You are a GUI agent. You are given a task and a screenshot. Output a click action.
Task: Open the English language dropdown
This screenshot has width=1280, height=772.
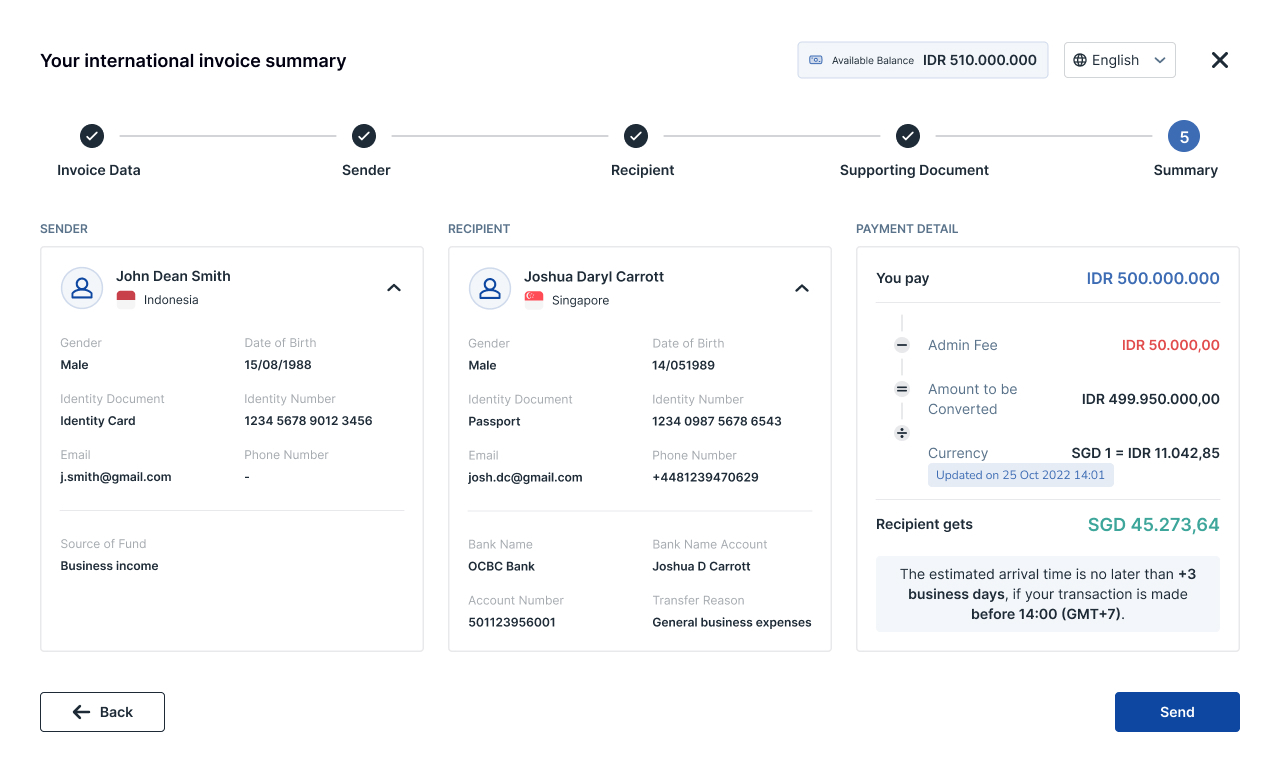pyautogui.click(x=1119, y=60)
